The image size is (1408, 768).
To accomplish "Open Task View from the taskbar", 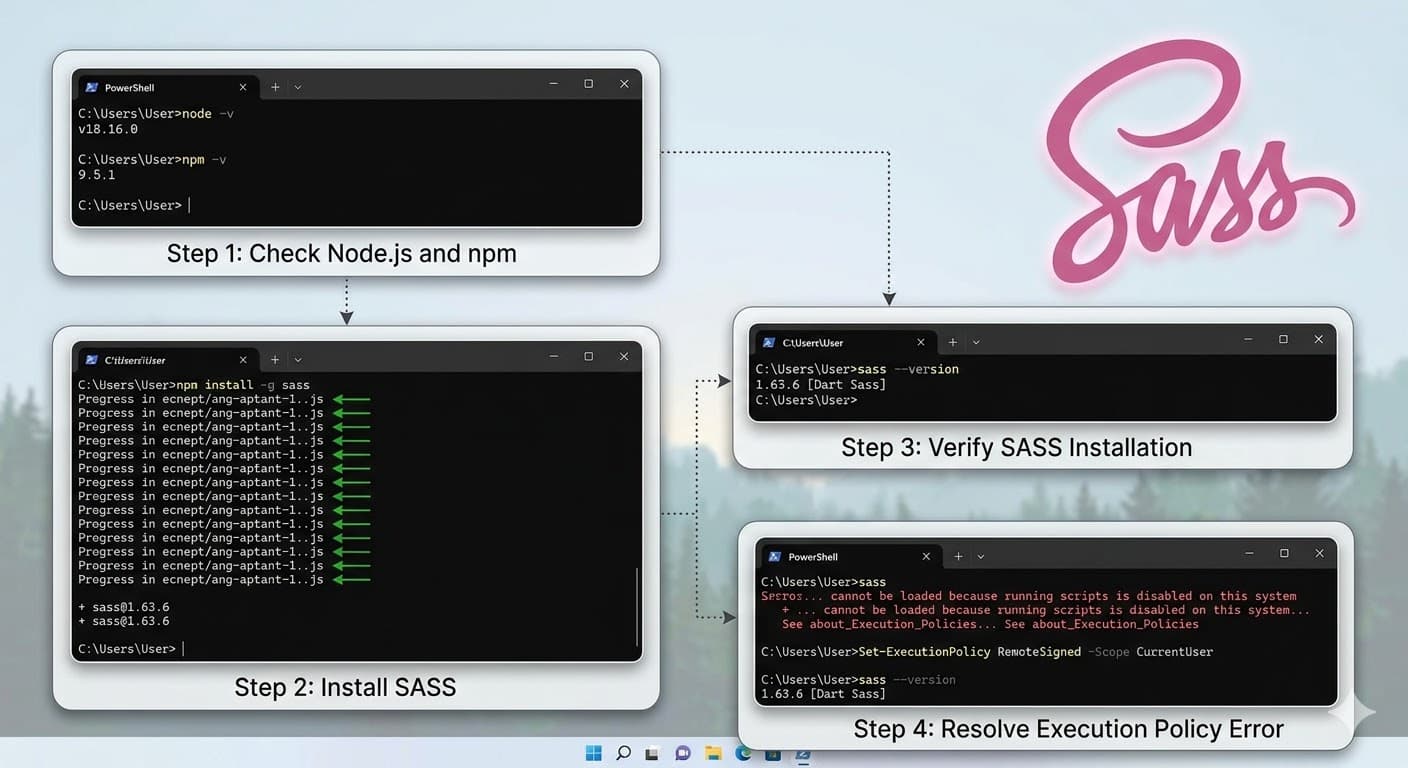I will (653, 752).
